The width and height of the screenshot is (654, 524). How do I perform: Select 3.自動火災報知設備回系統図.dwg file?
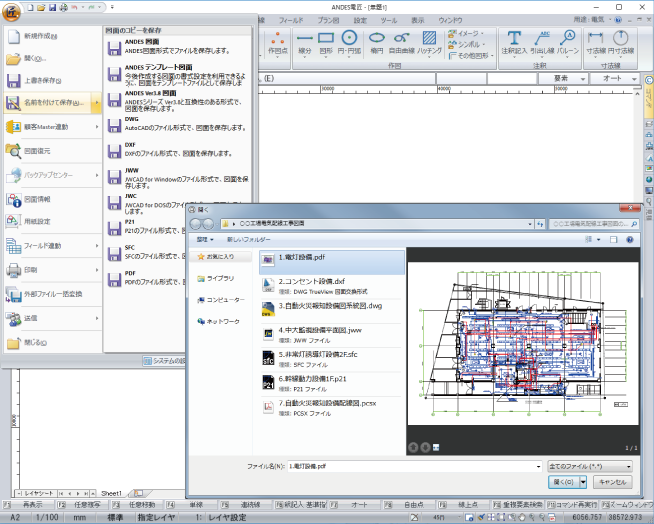point(332,311)
